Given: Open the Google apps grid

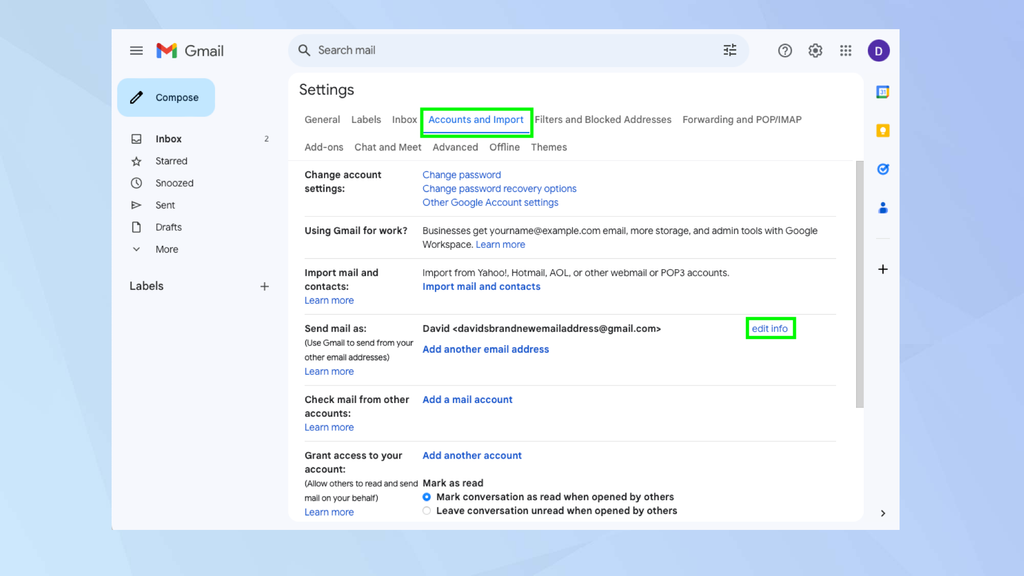Looking at the screenshot, I should 845,50.
